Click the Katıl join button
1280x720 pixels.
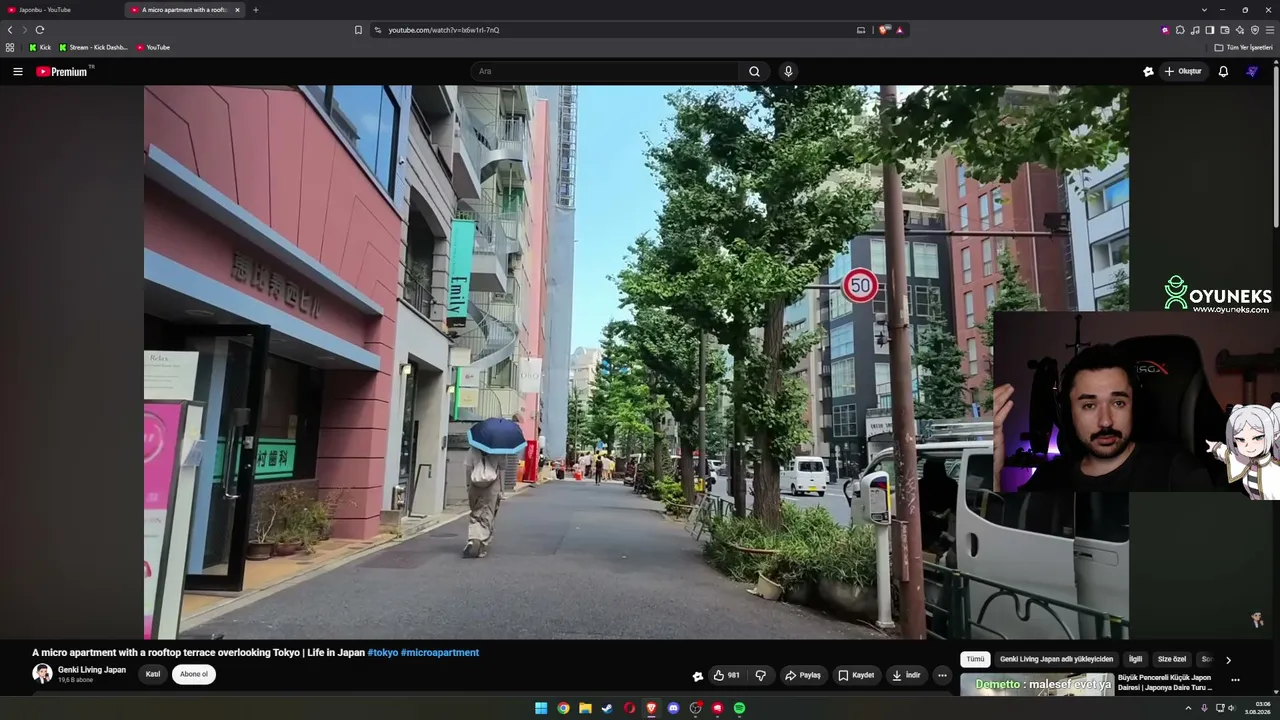[x=153, y=674]
